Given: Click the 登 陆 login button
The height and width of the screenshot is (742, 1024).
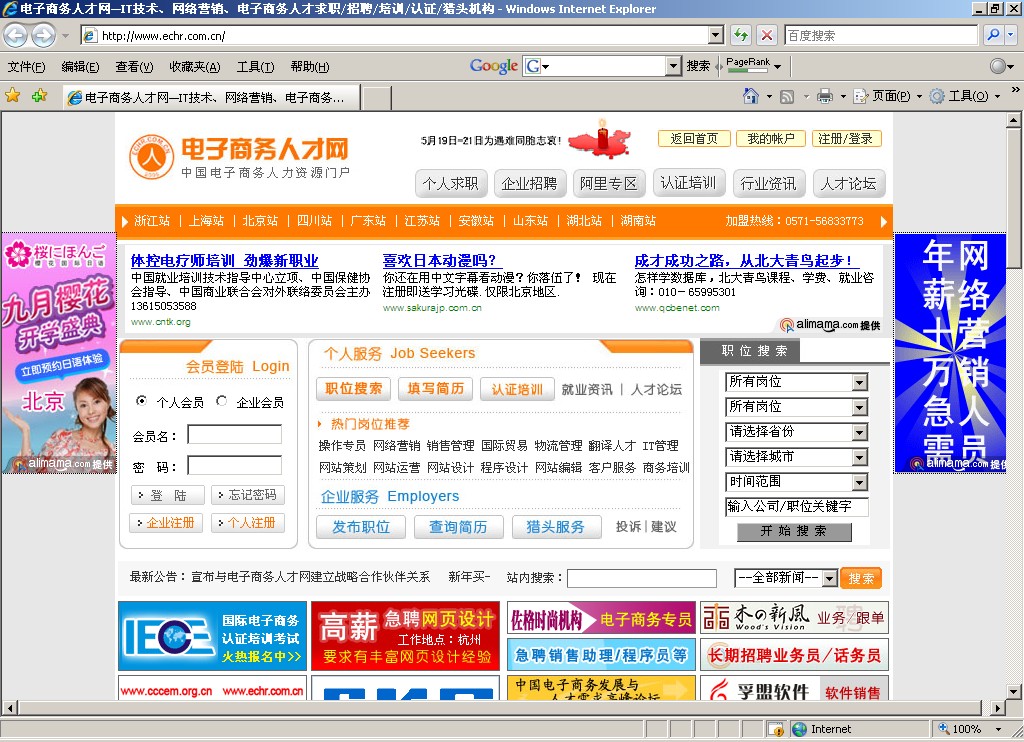Looking at the screenshot, I should tap(168, 495).
